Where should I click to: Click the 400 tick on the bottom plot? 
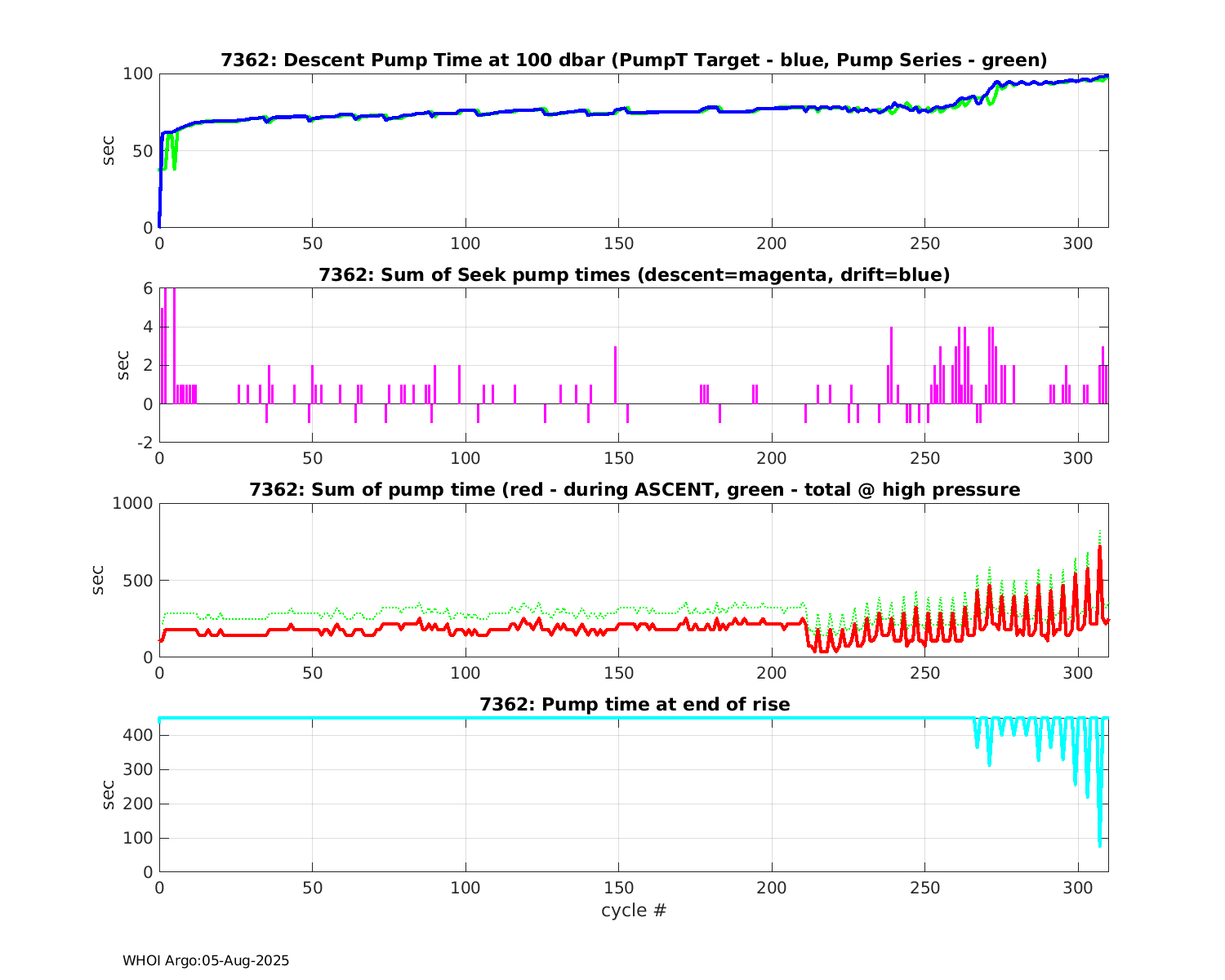pyautogui.click(x=137, y=736)
